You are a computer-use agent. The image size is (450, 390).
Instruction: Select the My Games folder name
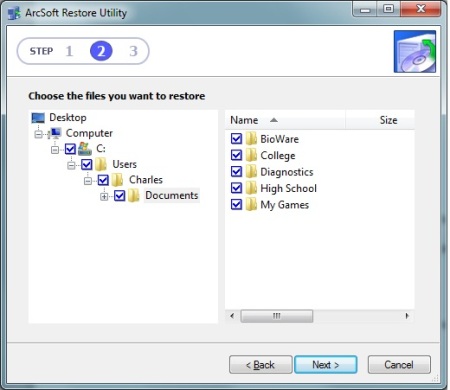click(x=285, y=205)
